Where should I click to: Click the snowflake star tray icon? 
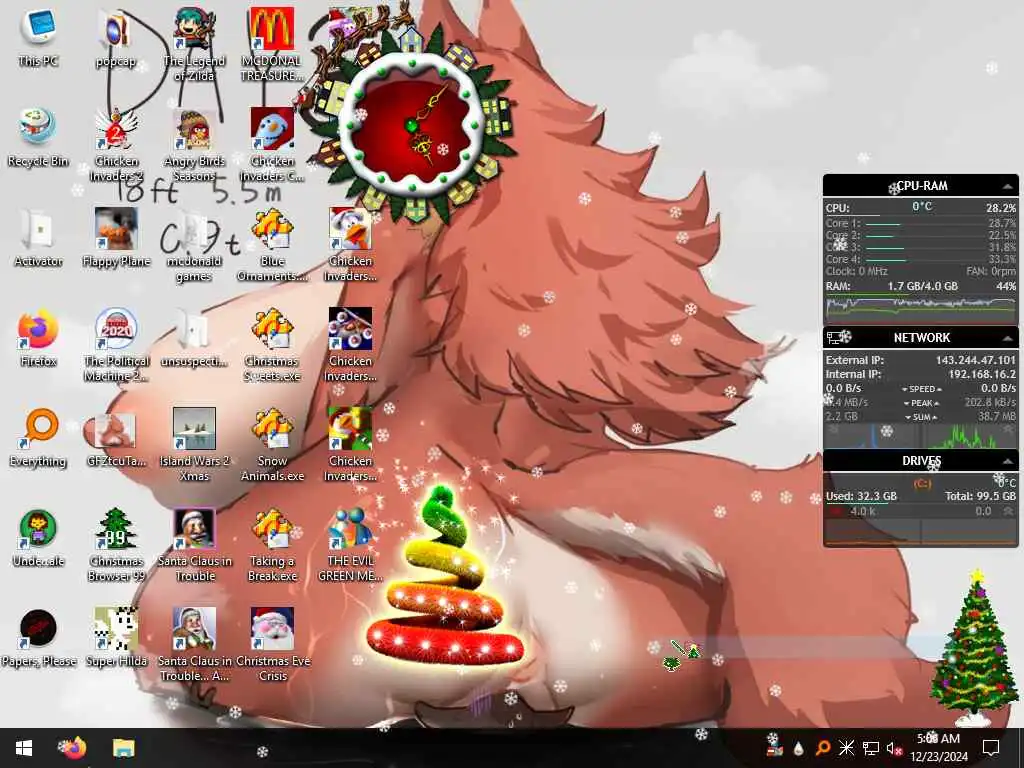(x=846, y=748)
